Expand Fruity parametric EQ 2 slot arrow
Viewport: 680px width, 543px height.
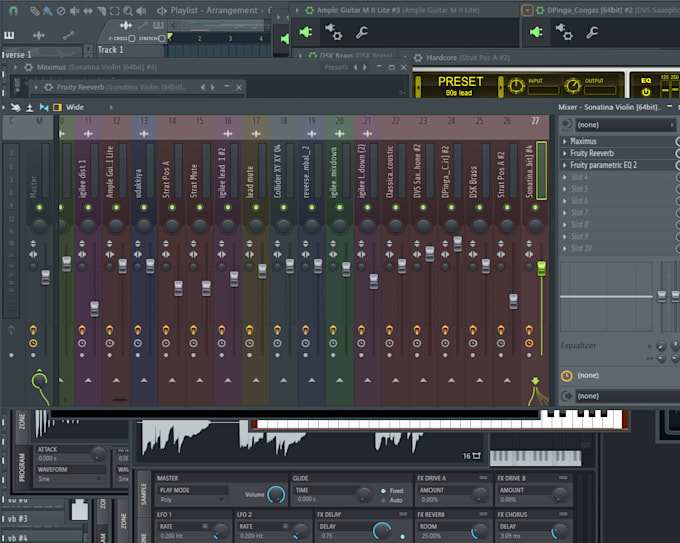565,165
